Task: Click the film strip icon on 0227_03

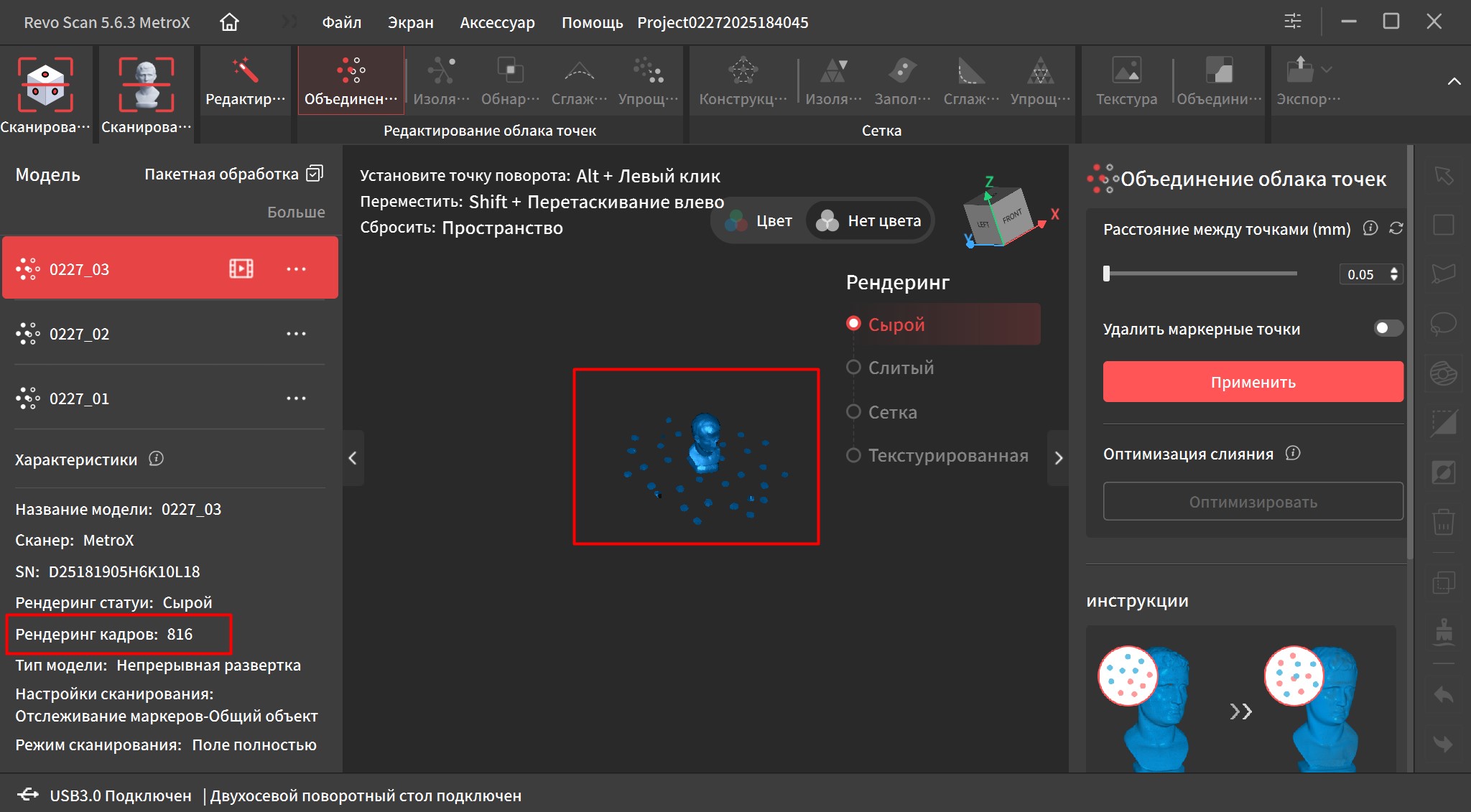Action: (241, 269)
